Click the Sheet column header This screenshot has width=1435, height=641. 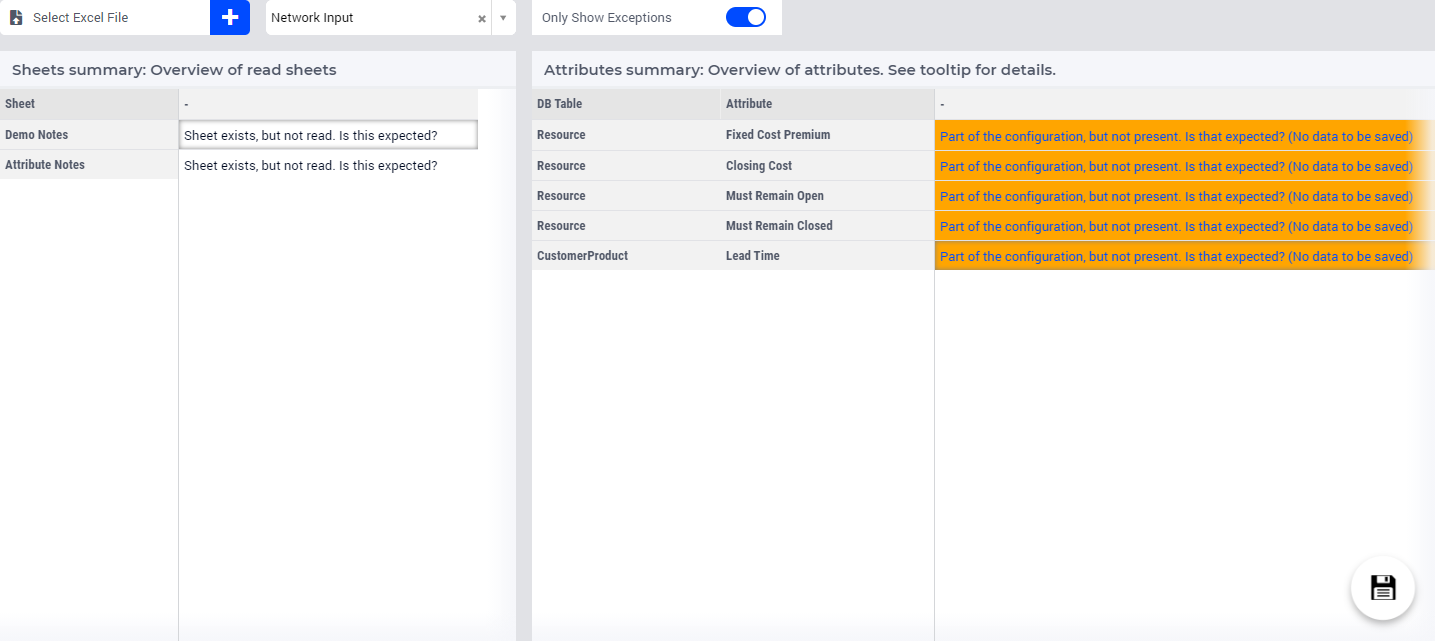(89, 104)
